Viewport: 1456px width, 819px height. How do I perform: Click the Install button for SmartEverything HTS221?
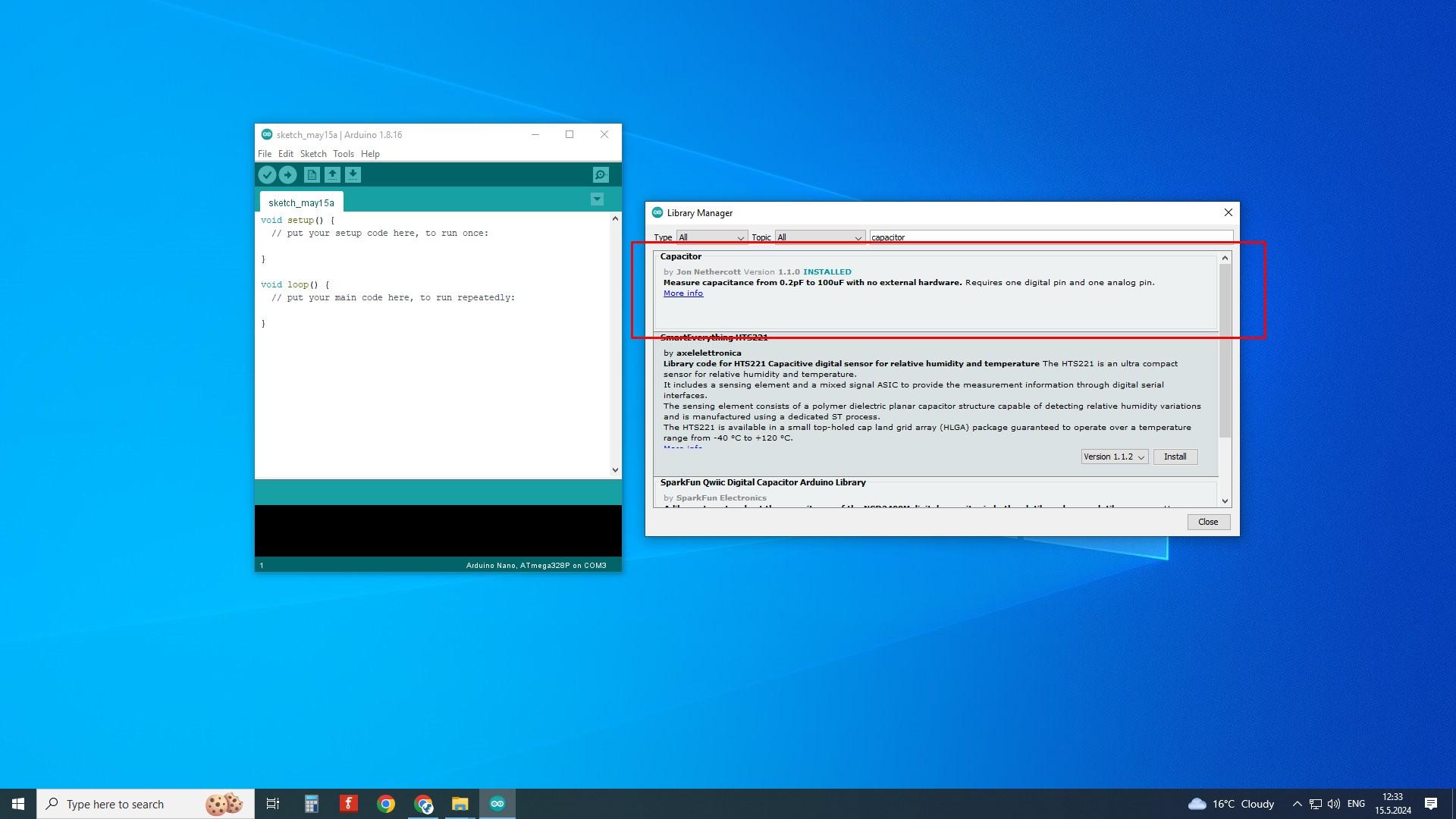point(1175,457)
